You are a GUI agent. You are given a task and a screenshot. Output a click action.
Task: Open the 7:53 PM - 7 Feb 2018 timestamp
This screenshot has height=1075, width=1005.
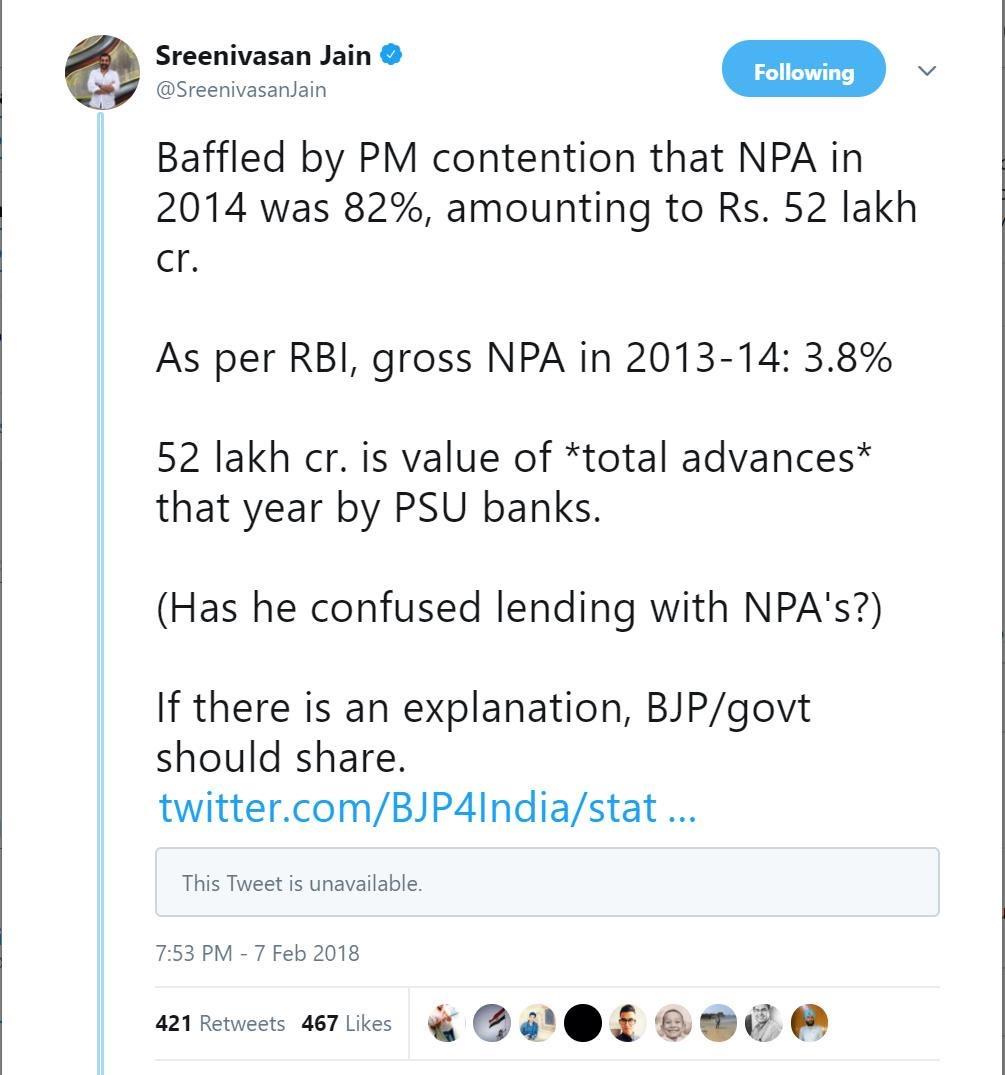click(x=257, y=953)
